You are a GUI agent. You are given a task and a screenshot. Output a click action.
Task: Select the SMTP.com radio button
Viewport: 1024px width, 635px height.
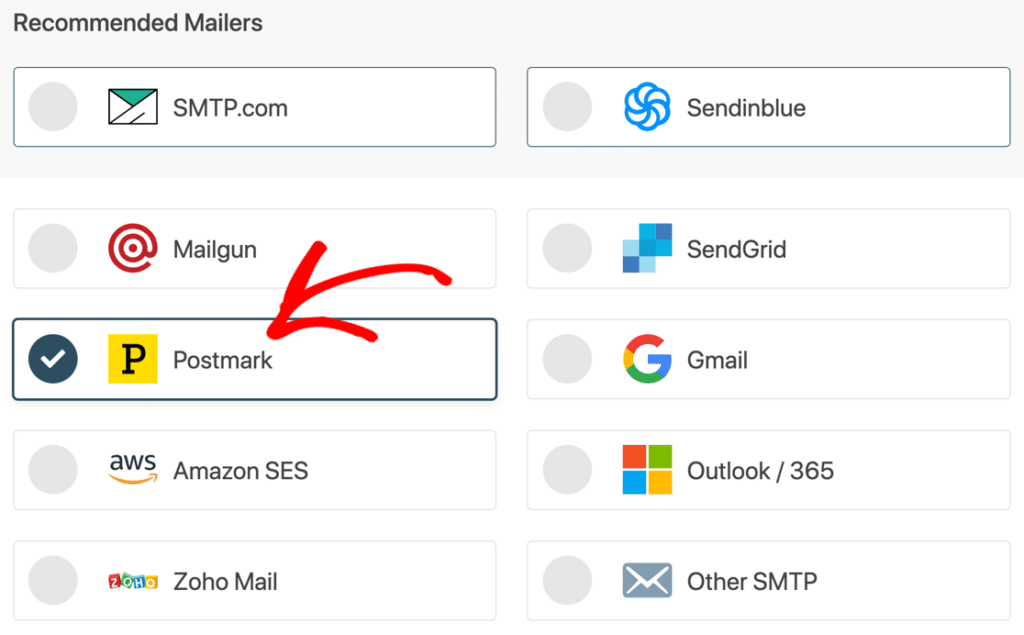coord(52,106)
